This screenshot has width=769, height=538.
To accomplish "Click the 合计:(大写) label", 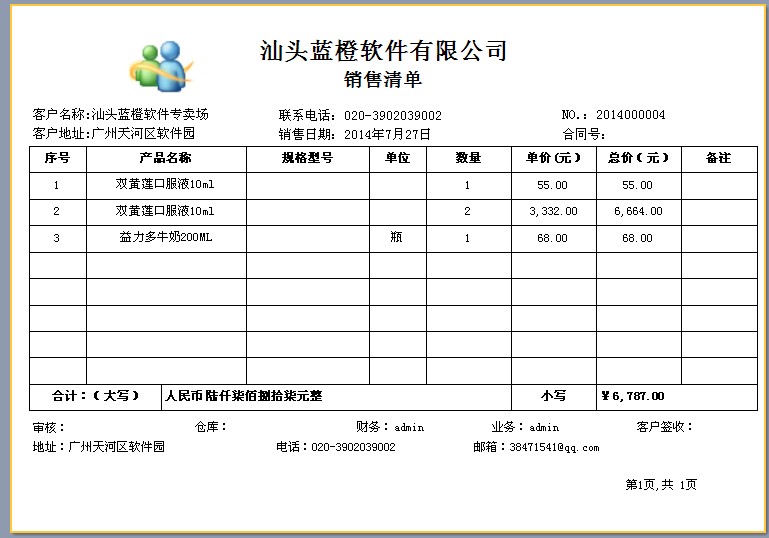I will pyautogui.click(x=95, y=396).
